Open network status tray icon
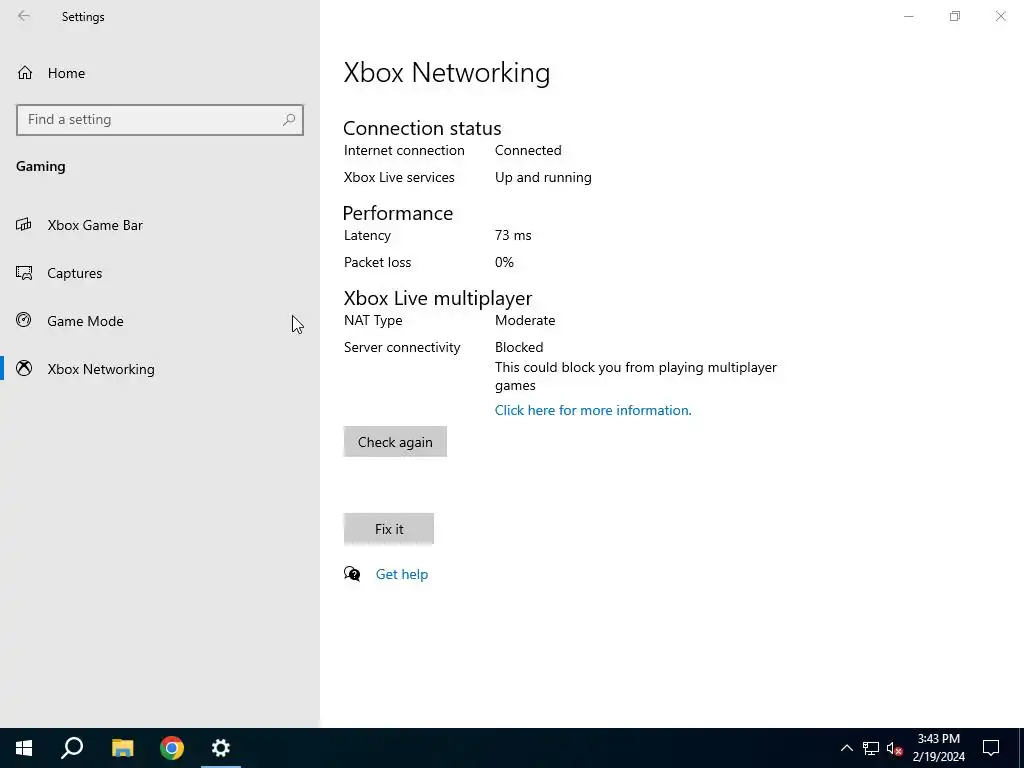Image resolution: width=1024 pixels, height=768 pixels. coord(871,748)
